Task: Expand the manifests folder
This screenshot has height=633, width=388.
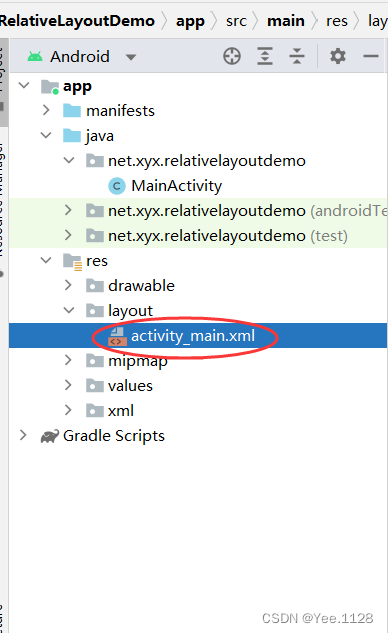Action: click(46, 110)
